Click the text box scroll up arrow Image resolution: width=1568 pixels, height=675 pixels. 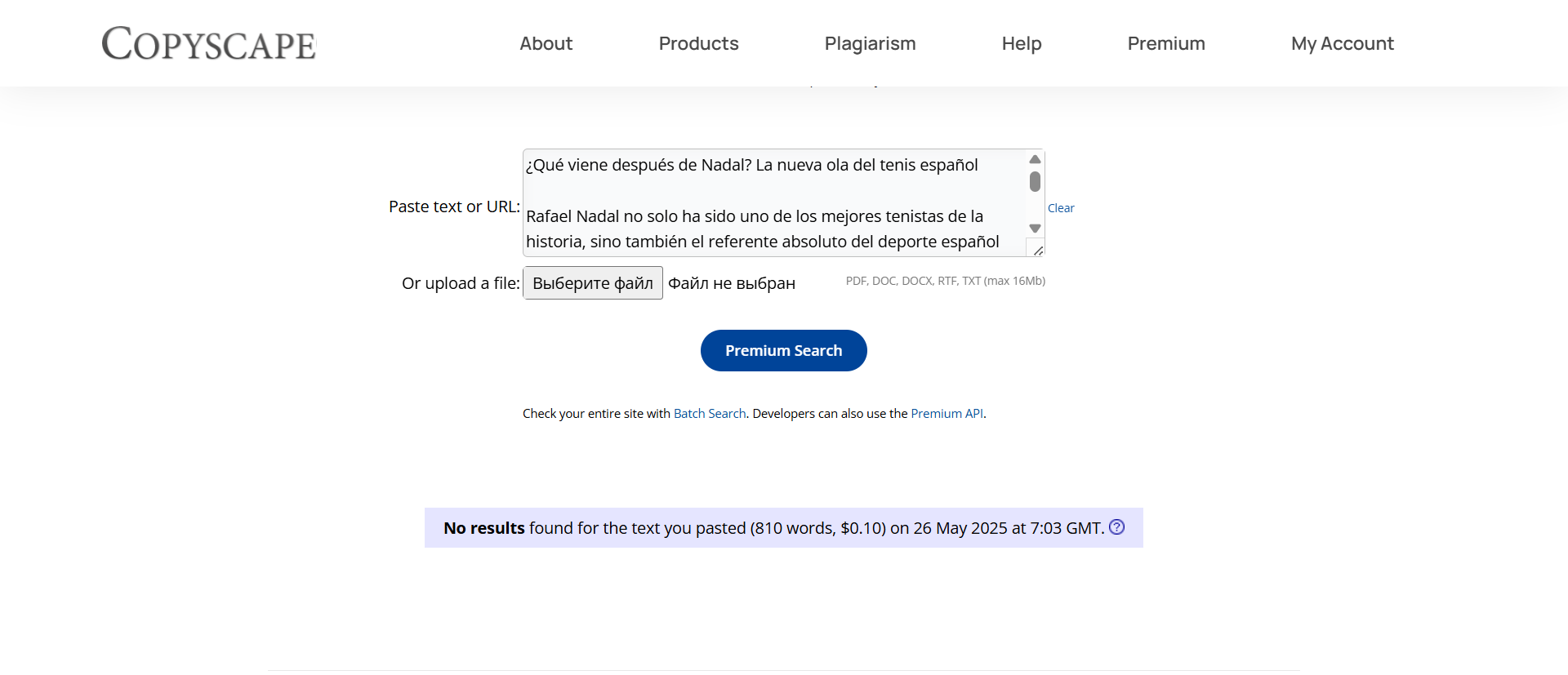click(1035, 159)
